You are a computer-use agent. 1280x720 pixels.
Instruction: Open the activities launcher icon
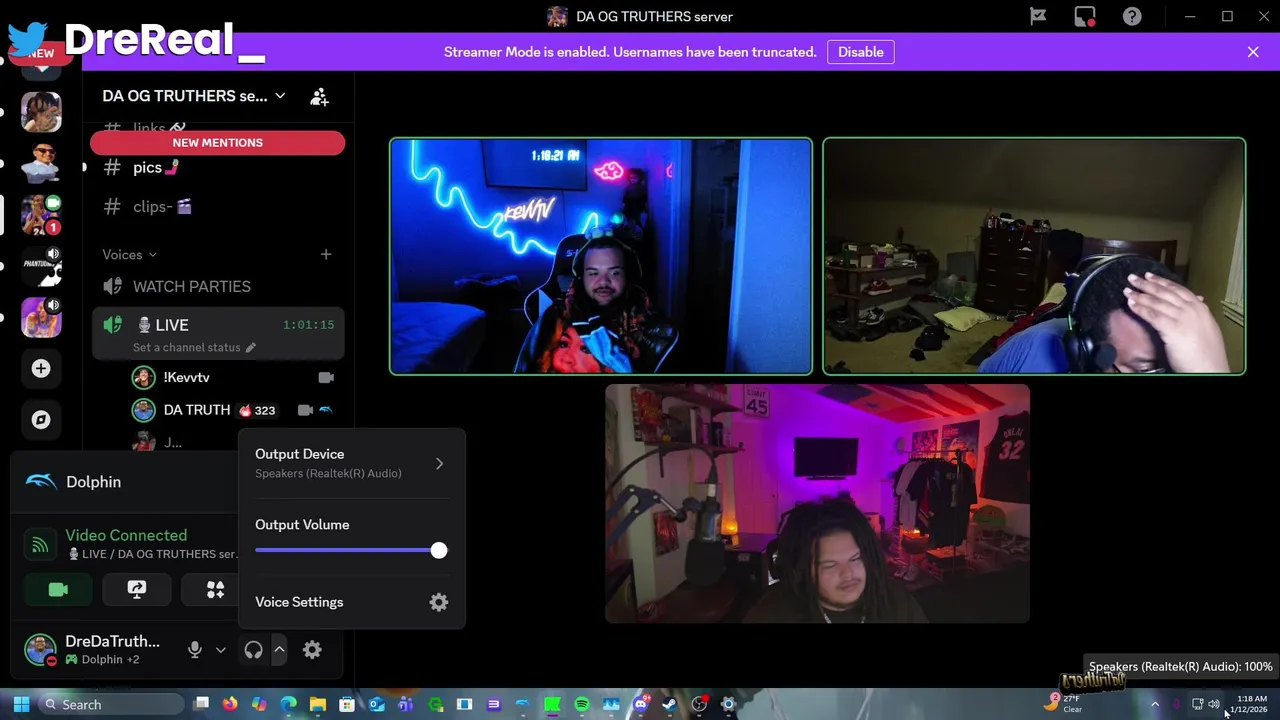(x=215, y=590)
